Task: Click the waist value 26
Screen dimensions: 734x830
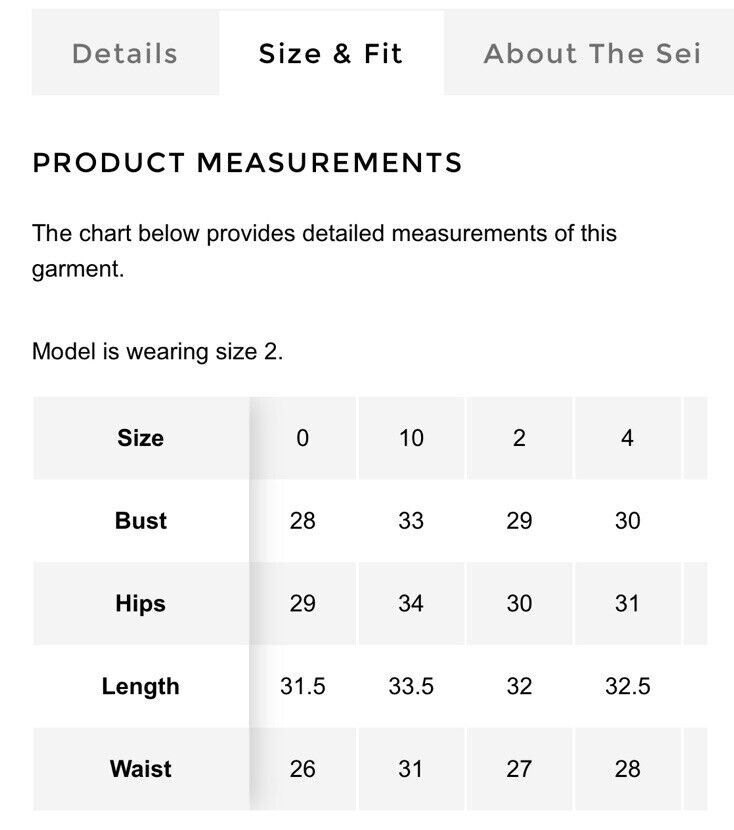Action: (303, 769)
